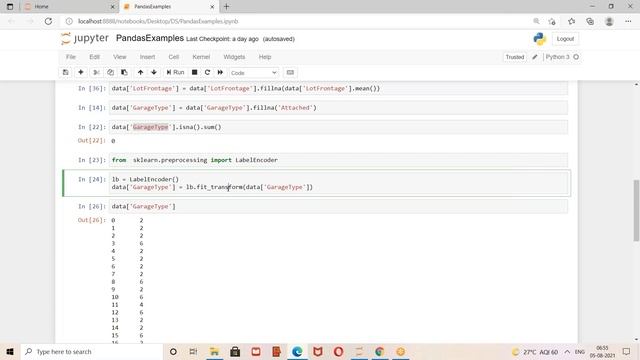Screen dimensions: 640x360
Task: Paste cells below icon
Action: coord(124,72)
